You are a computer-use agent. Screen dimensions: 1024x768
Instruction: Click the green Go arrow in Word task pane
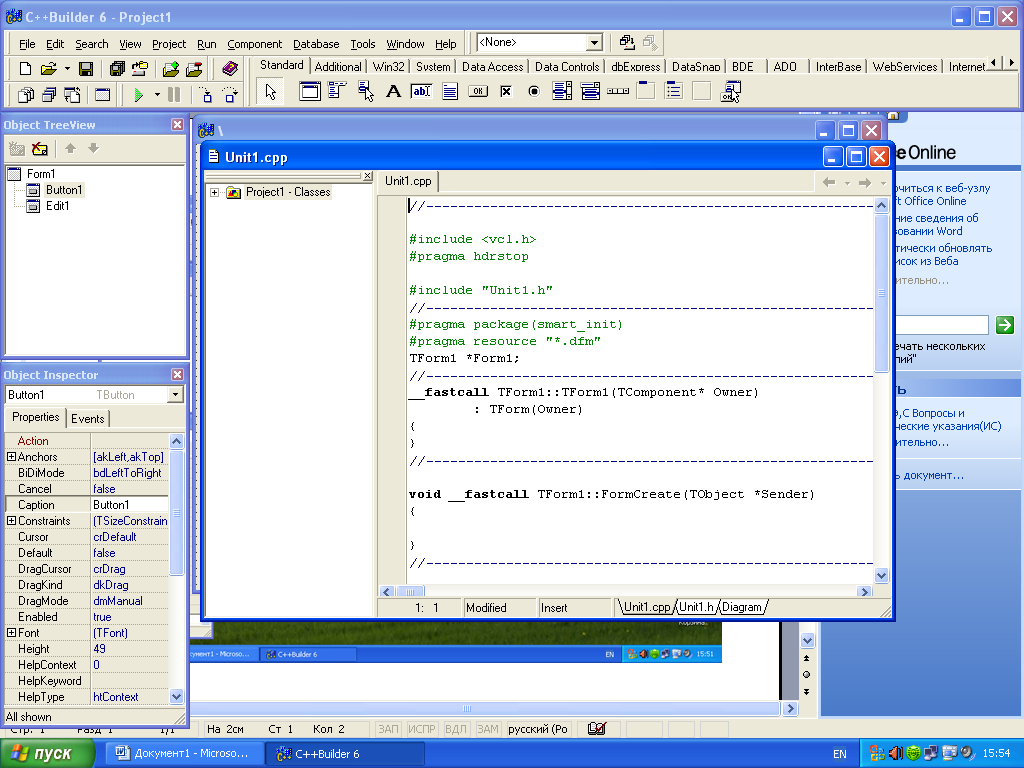[x=1004, y=324]
